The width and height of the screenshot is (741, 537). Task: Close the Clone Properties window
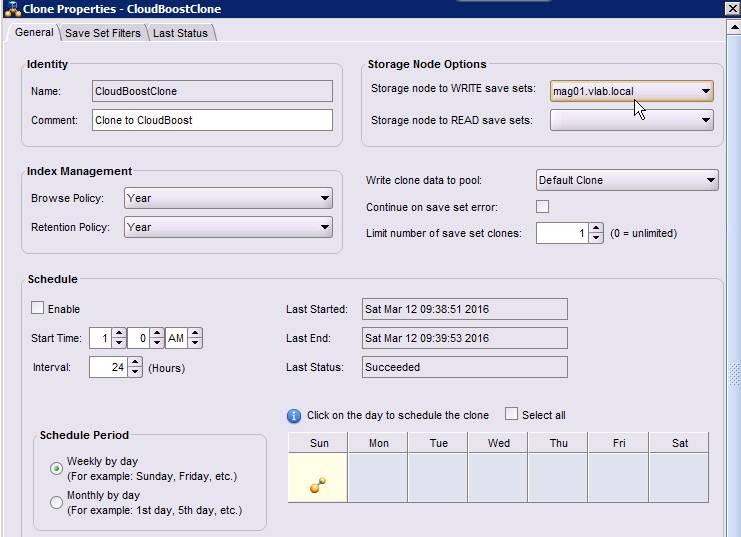click(732, 9)
